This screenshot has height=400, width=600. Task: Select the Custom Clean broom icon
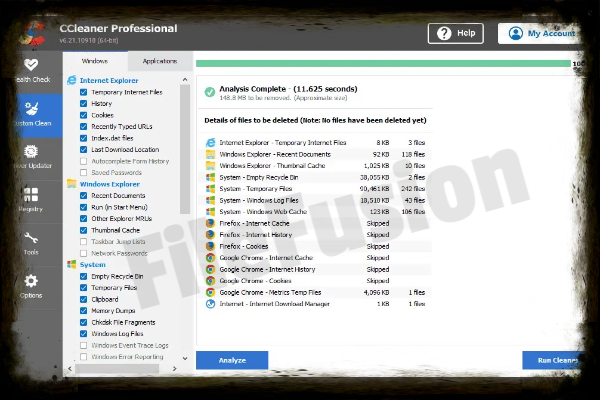31,108
